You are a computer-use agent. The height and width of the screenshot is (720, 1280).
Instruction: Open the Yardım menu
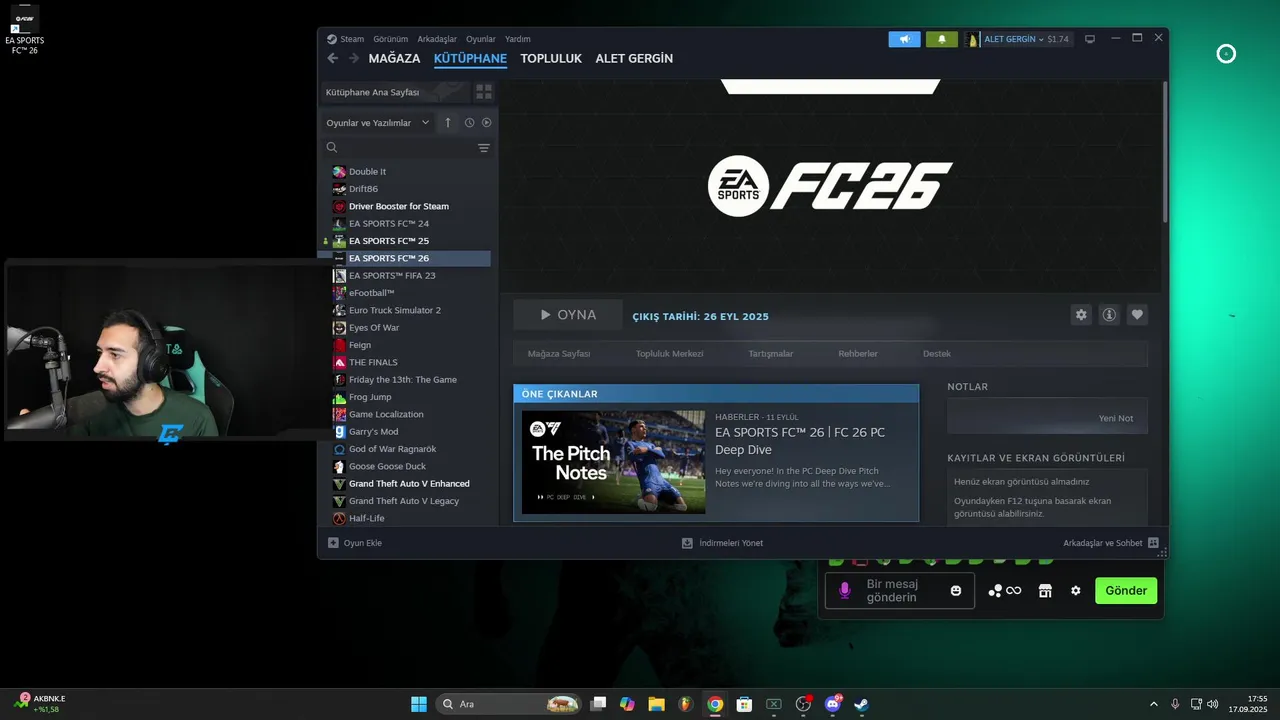coord(518,39)
